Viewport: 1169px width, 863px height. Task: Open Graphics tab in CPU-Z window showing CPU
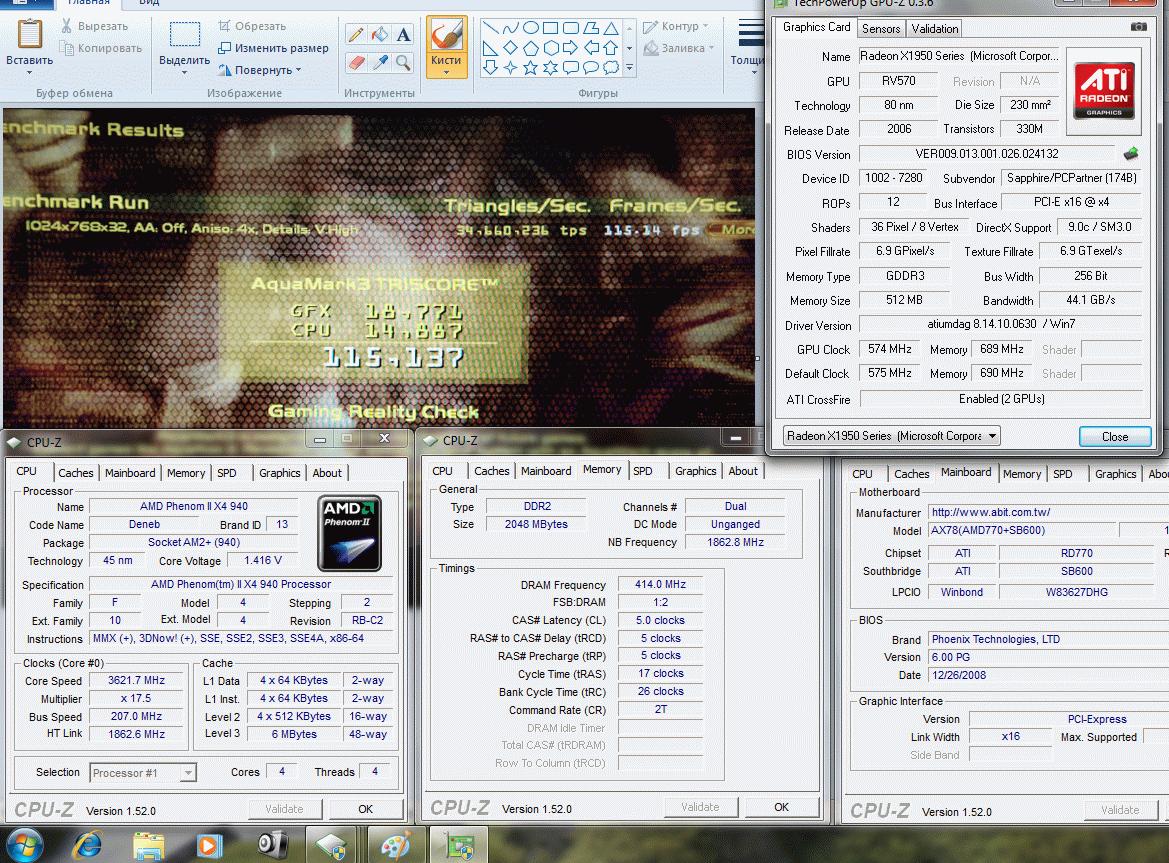(280, 473)
